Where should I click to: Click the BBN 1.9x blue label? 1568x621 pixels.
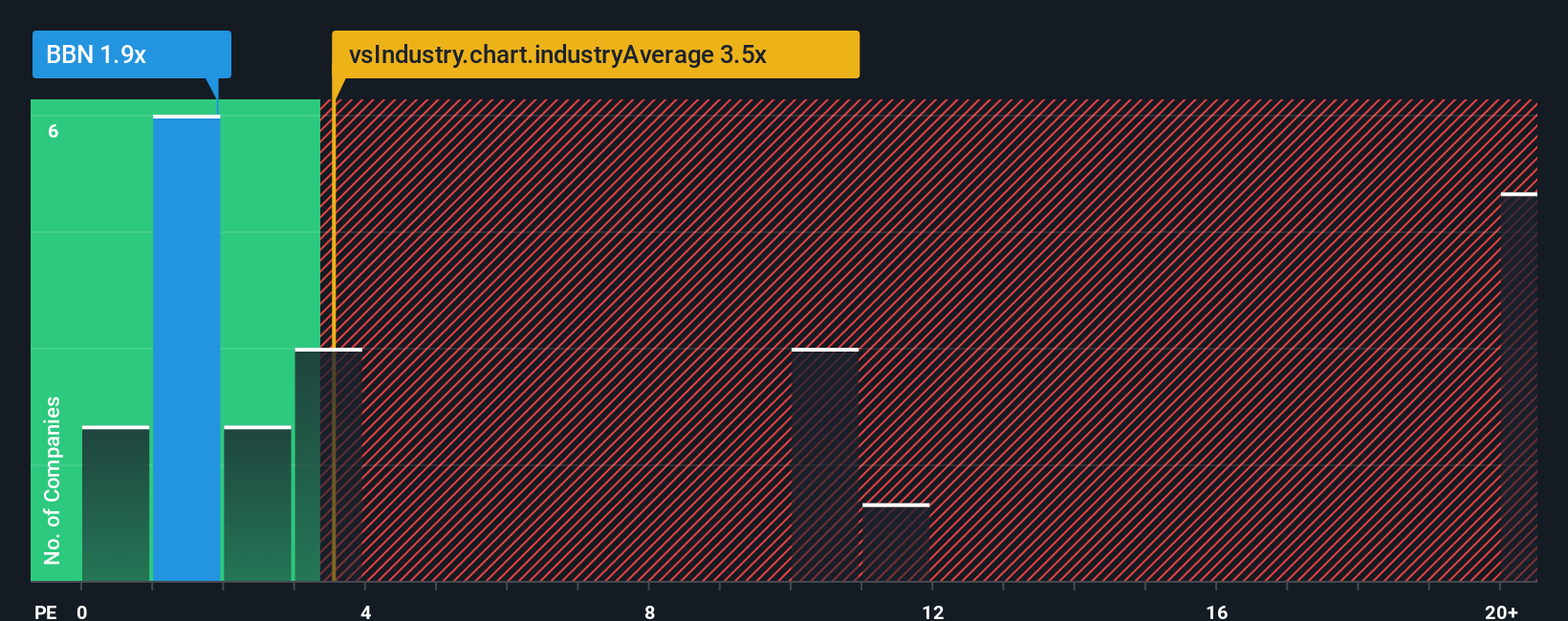tap(132, 54)
